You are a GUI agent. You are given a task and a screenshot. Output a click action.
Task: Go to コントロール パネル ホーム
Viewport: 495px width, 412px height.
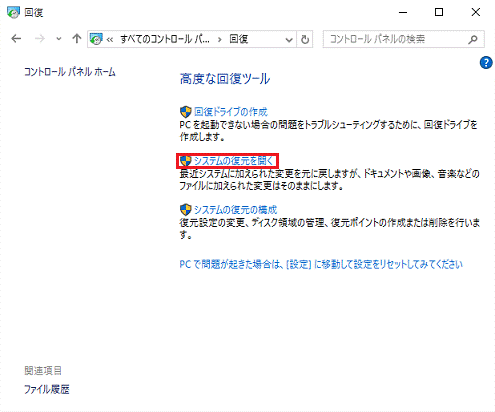click(x=70, y=72)
